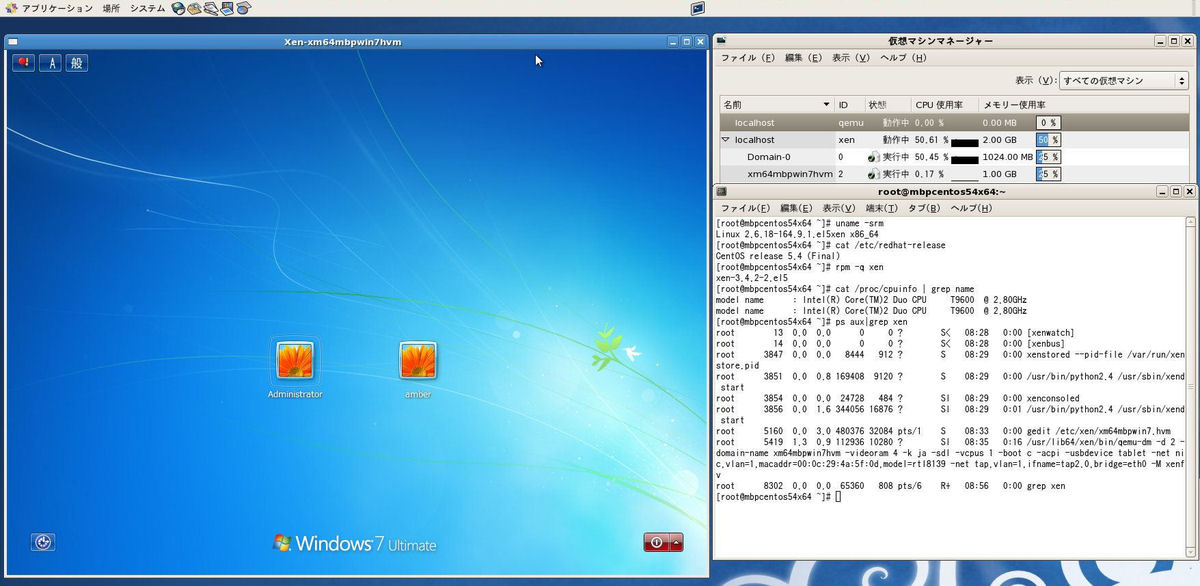Click the red IME icon in the Xen window
The width and height of the screenshot is (1200, 586).
(x=23, y=63)
